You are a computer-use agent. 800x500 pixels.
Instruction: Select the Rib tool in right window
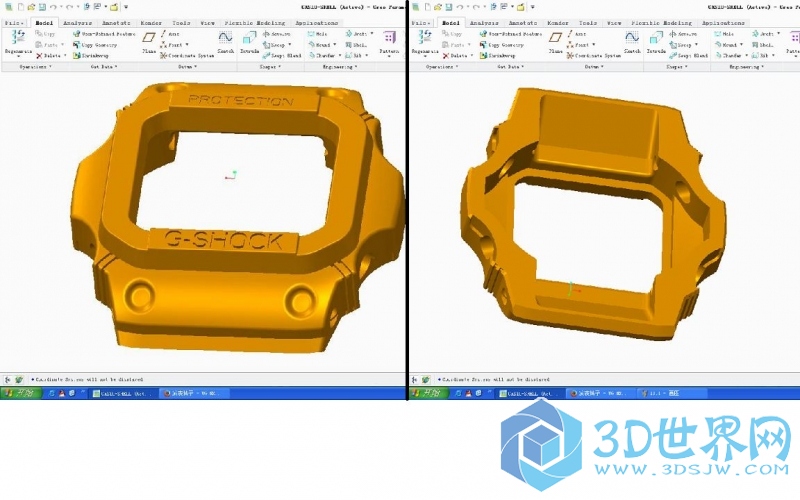tap(760, 56)
